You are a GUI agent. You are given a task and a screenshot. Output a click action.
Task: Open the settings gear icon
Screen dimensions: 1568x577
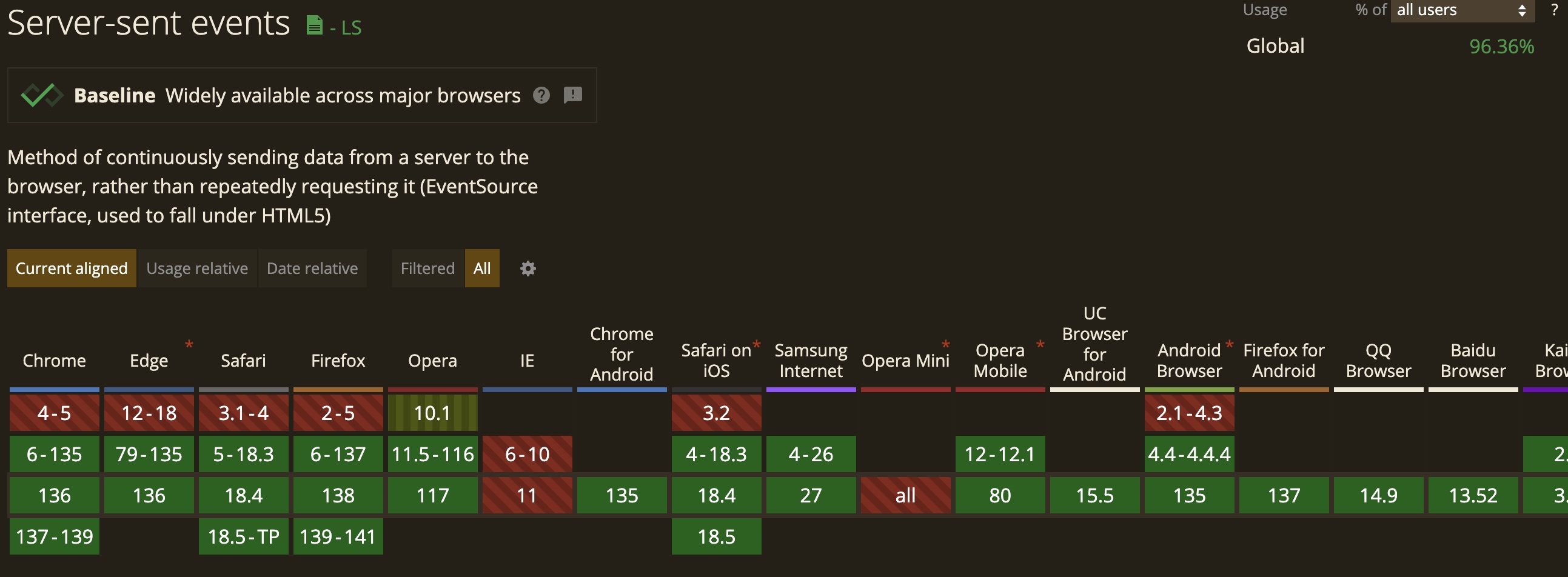[x=528, y=268]
